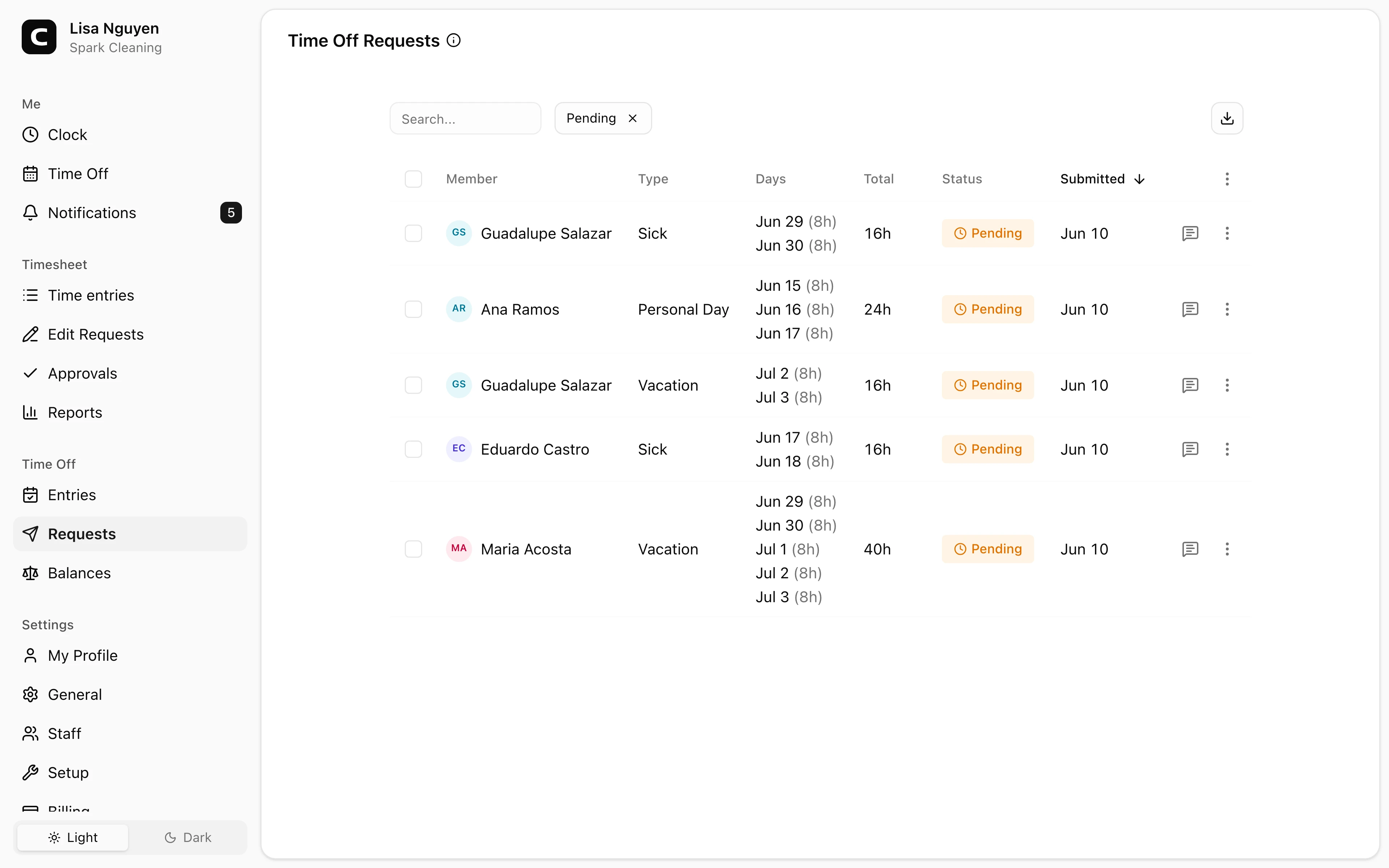Click the Pending status badge for Ana Ramos
The height and width of the screenshot is (868, 1389).
(987, 310)
